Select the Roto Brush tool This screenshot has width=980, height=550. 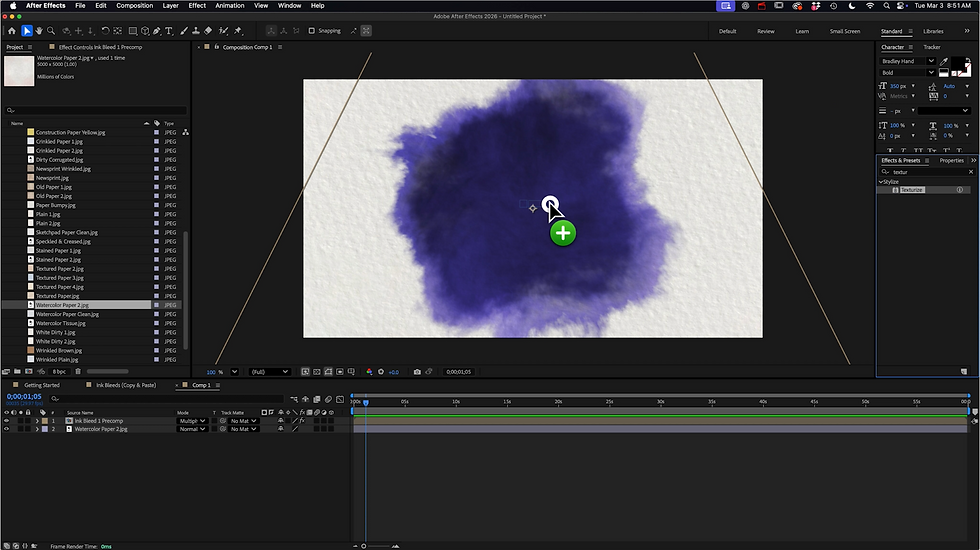point(223,31)
